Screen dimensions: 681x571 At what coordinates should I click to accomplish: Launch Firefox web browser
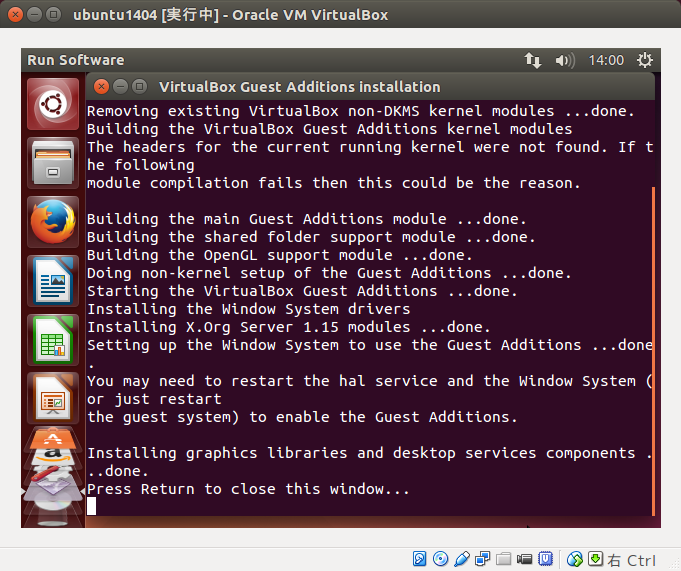pos(53,222)
